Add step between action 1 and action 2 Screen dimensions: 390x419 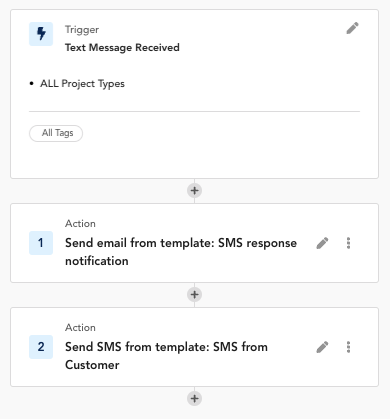coord(194,295)
